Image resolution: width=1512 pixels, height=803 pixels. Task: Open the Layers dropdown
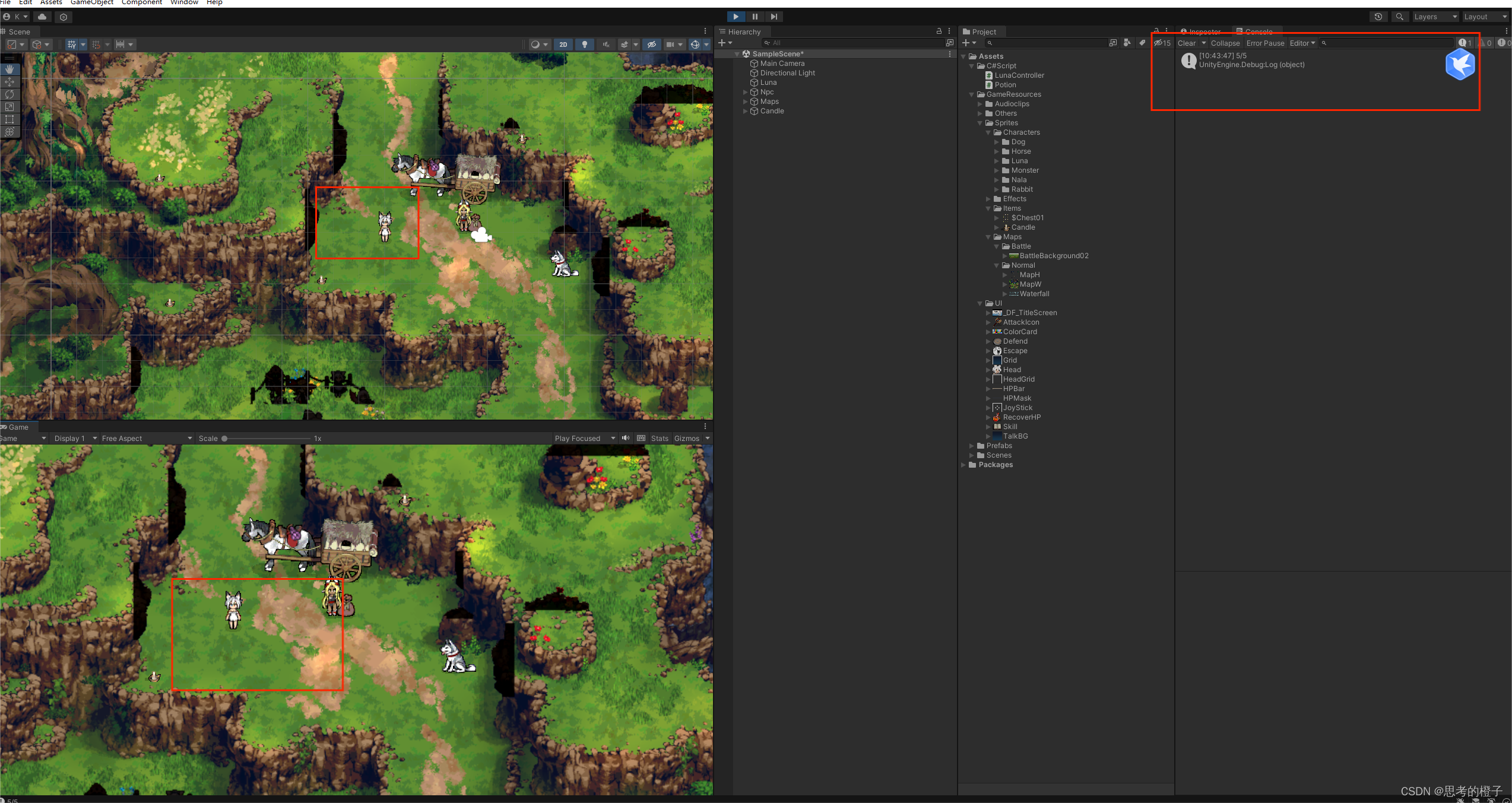click(1435, 17)
